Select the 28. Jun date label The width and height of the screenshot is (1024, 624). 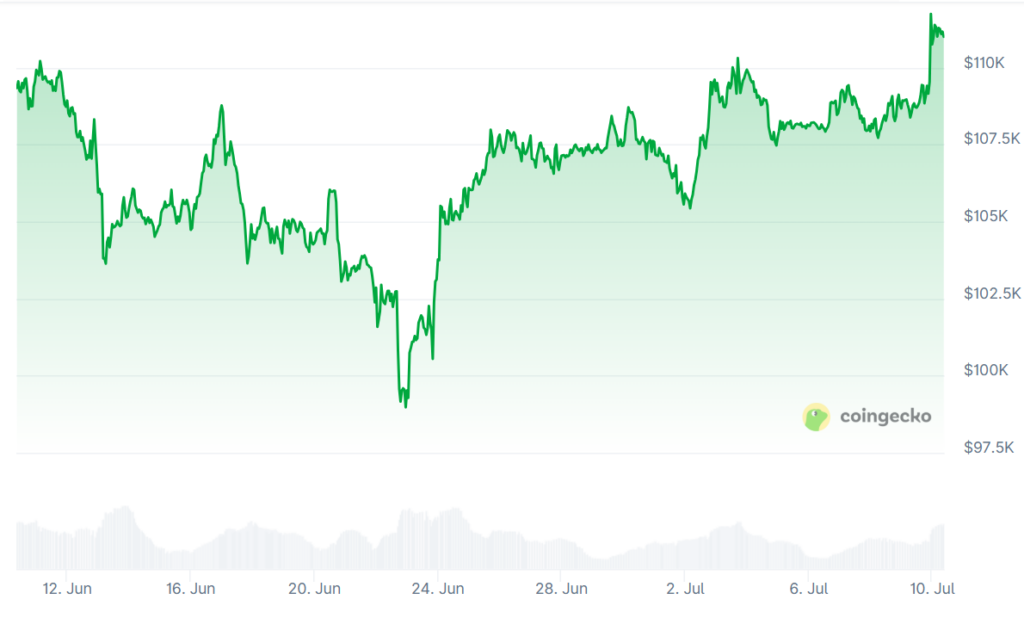[x=562, y=589]
